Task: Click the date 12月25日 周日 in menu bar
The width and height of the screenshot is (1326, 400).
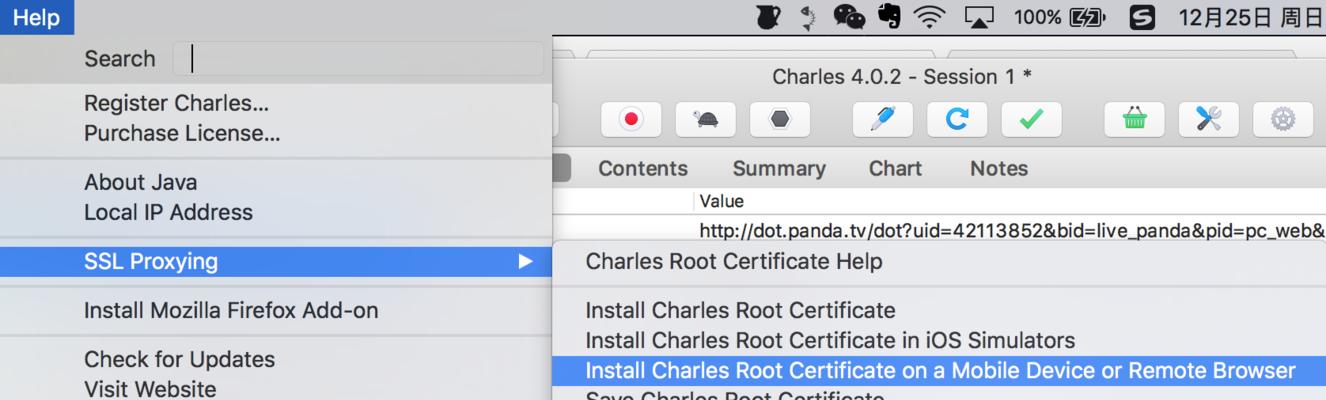Action: point(1251,17)
